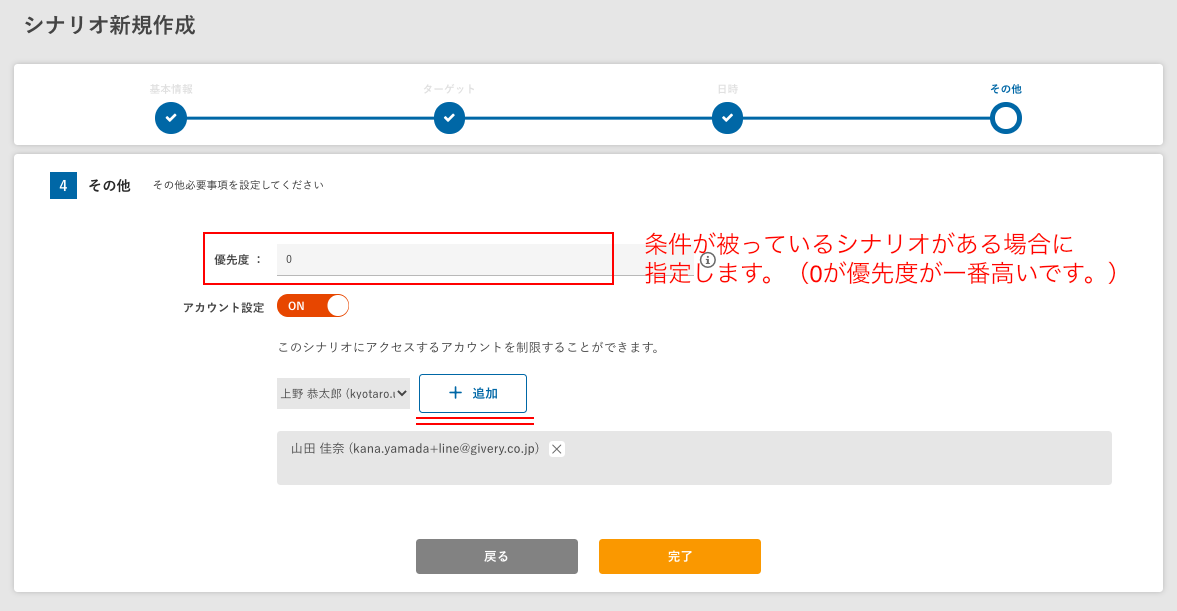The width and height of the screenshot is (1177, 611).
Task: Remove 山田 佳奈 with the X icon
Action: [557, 449]
